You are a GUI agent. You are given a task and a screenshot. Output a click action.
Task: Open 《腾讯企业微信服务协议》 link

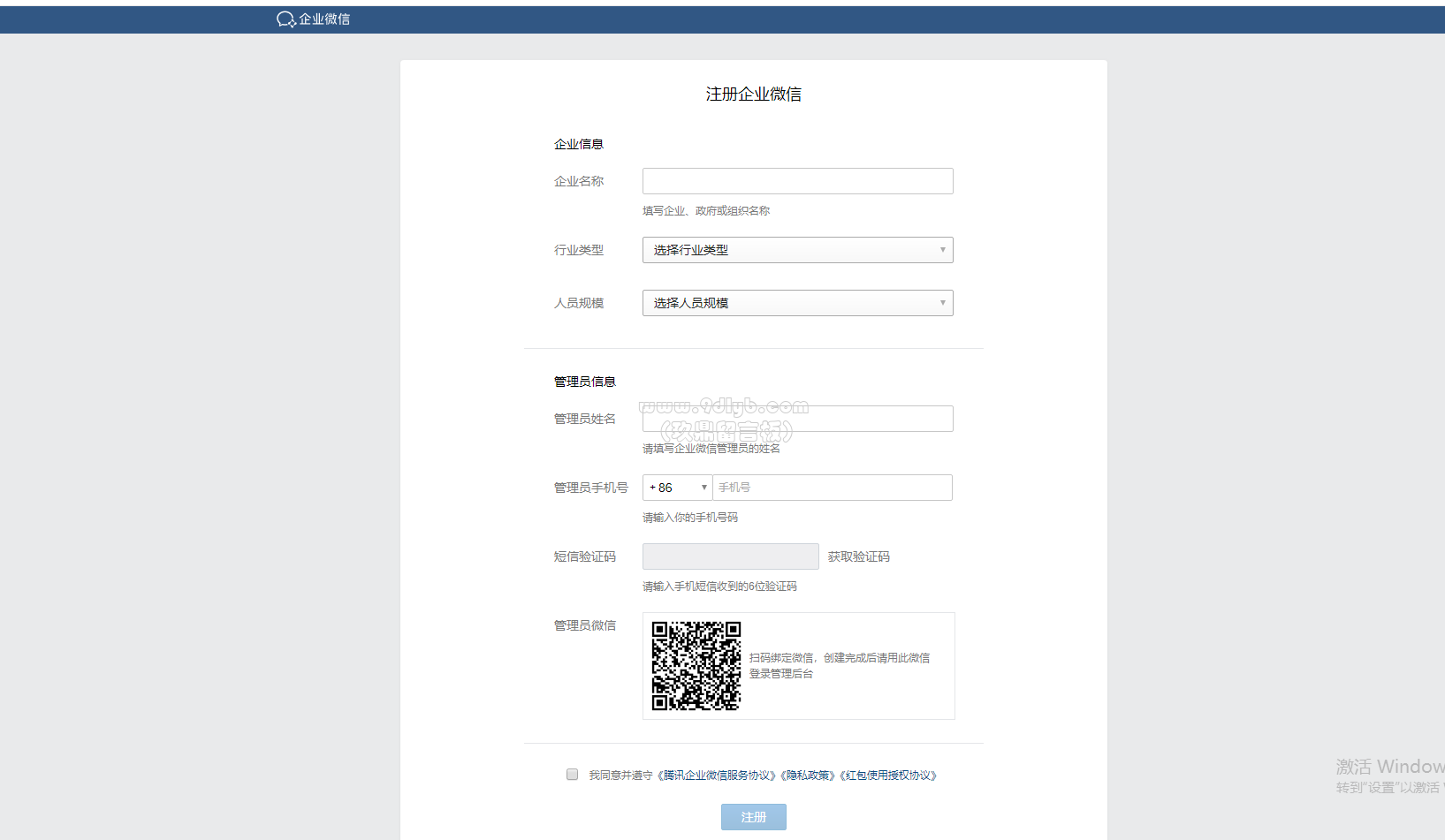pos(717,776)
